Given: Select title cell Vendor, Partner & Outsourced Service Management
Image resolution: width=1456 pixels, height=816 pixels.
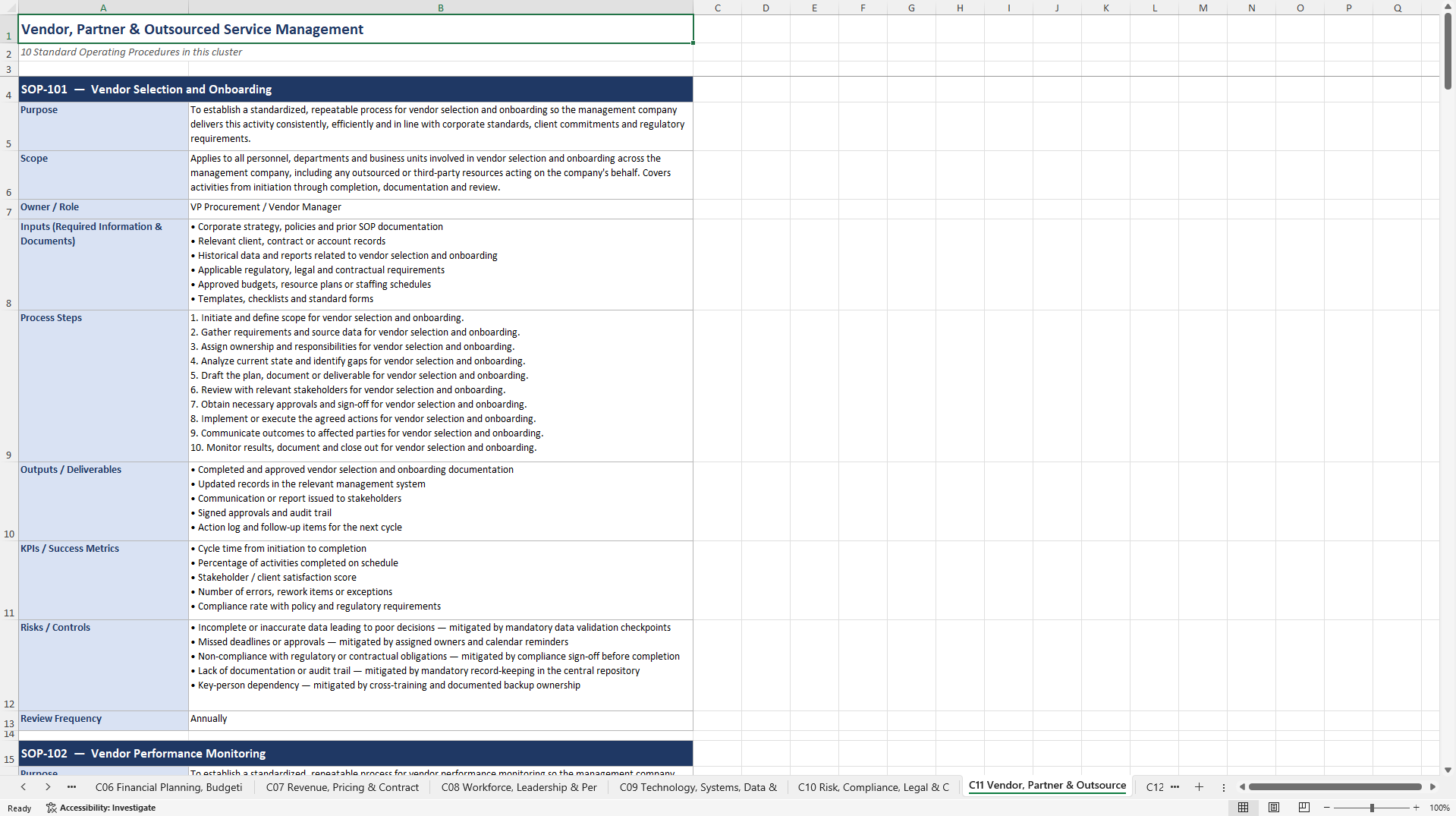Looking at the screenshot, I should coord(356,30).
